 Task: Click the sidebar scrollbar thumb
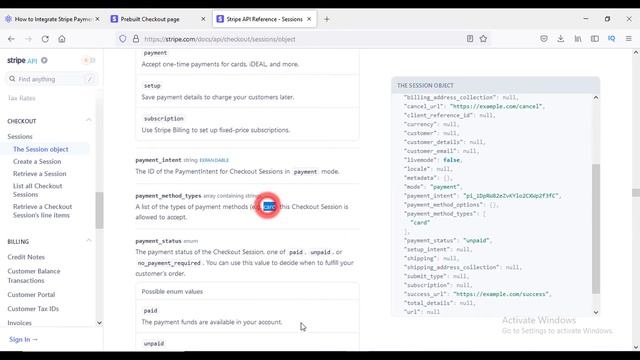pyautogui.click(x=99, y=210)
